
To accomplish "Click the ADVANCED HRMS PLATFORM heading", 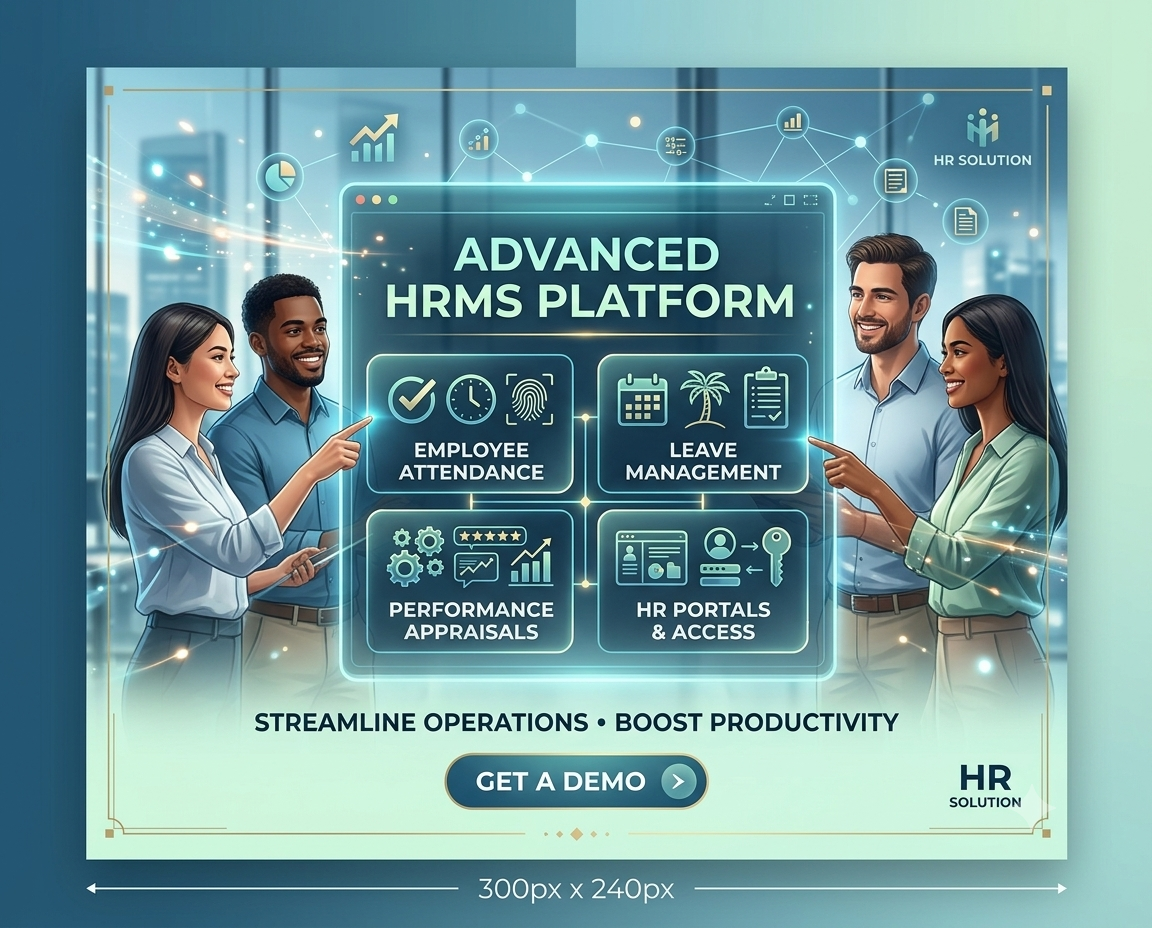I will point(588,278).
